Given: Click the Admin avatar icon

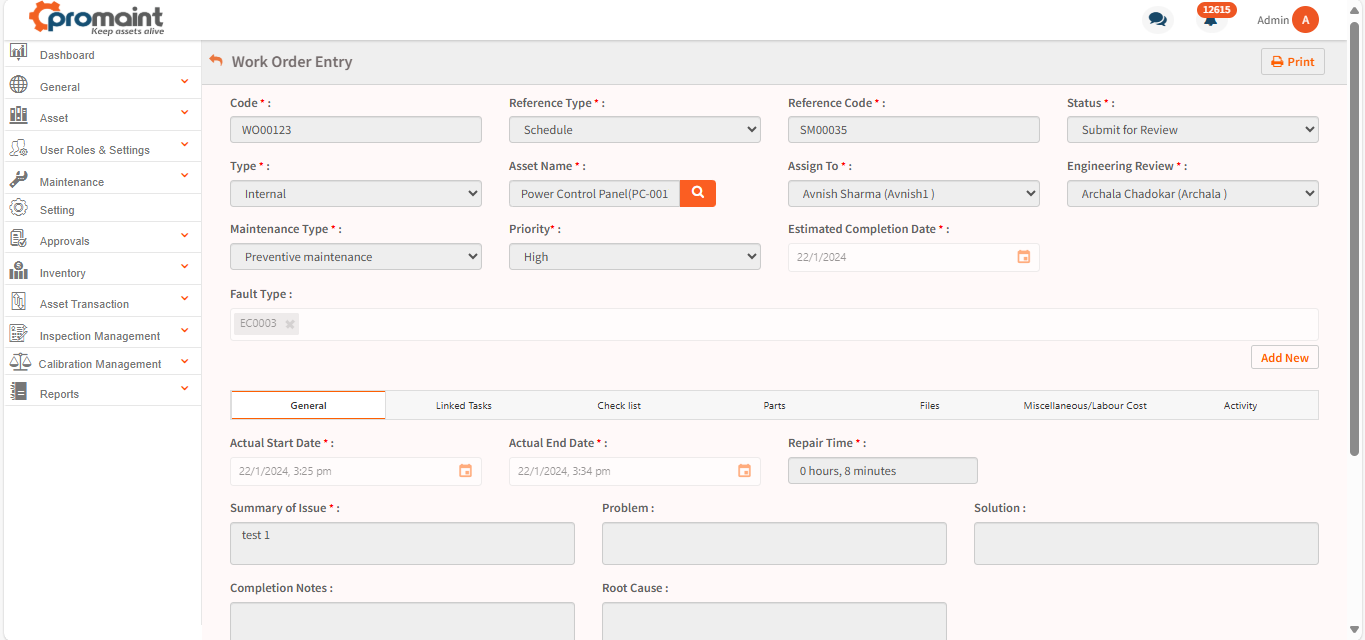Looking at the screenshot, I should (1305, 20).
